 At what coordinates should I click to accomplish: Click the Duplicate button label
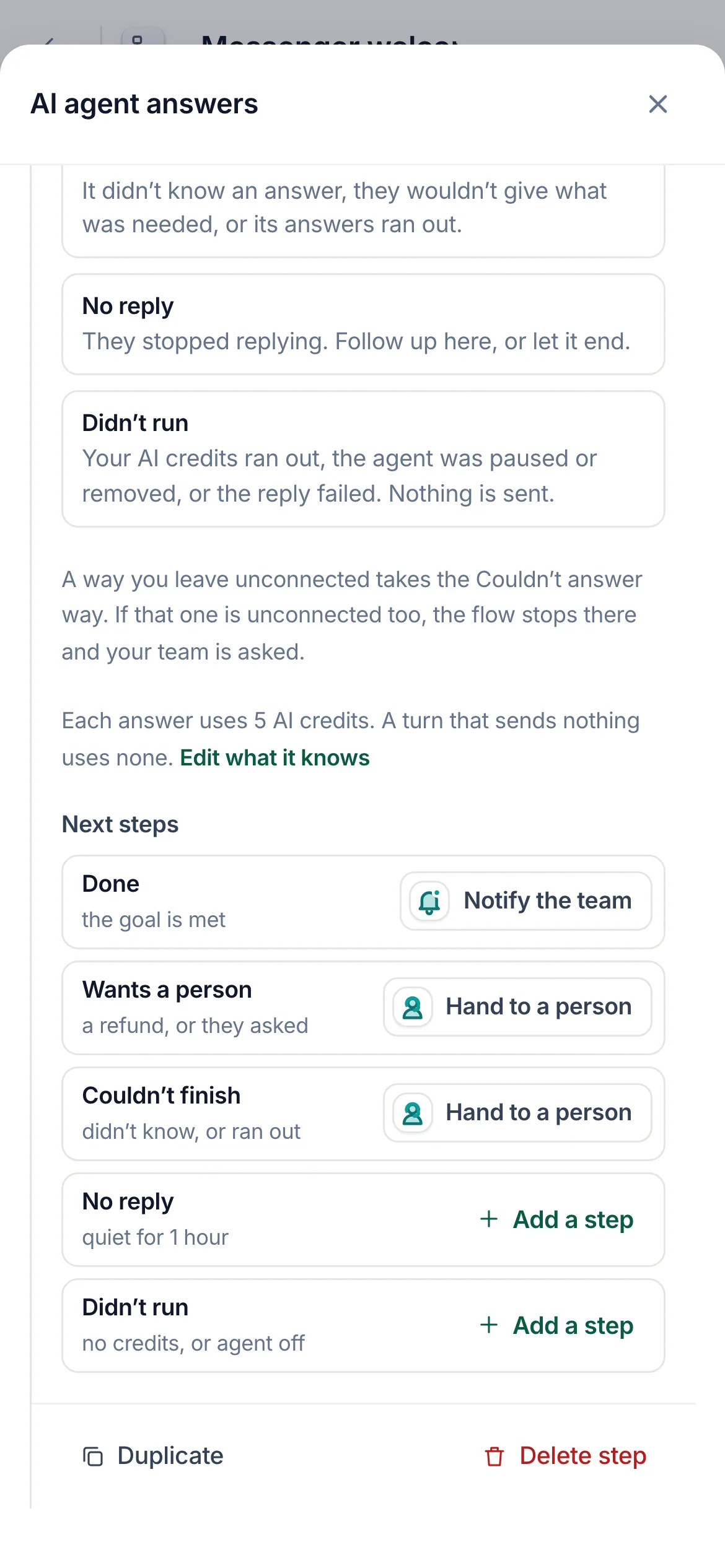pyautogui.click(x=170, y=1456)
